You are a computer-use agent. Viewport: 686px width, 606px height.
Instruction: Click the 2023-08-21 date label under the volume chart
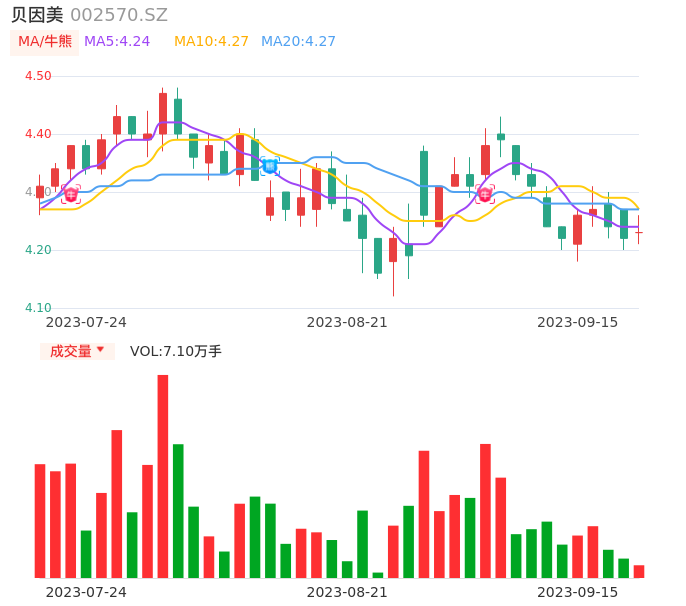pyautogui.click(x=346, y=592)
